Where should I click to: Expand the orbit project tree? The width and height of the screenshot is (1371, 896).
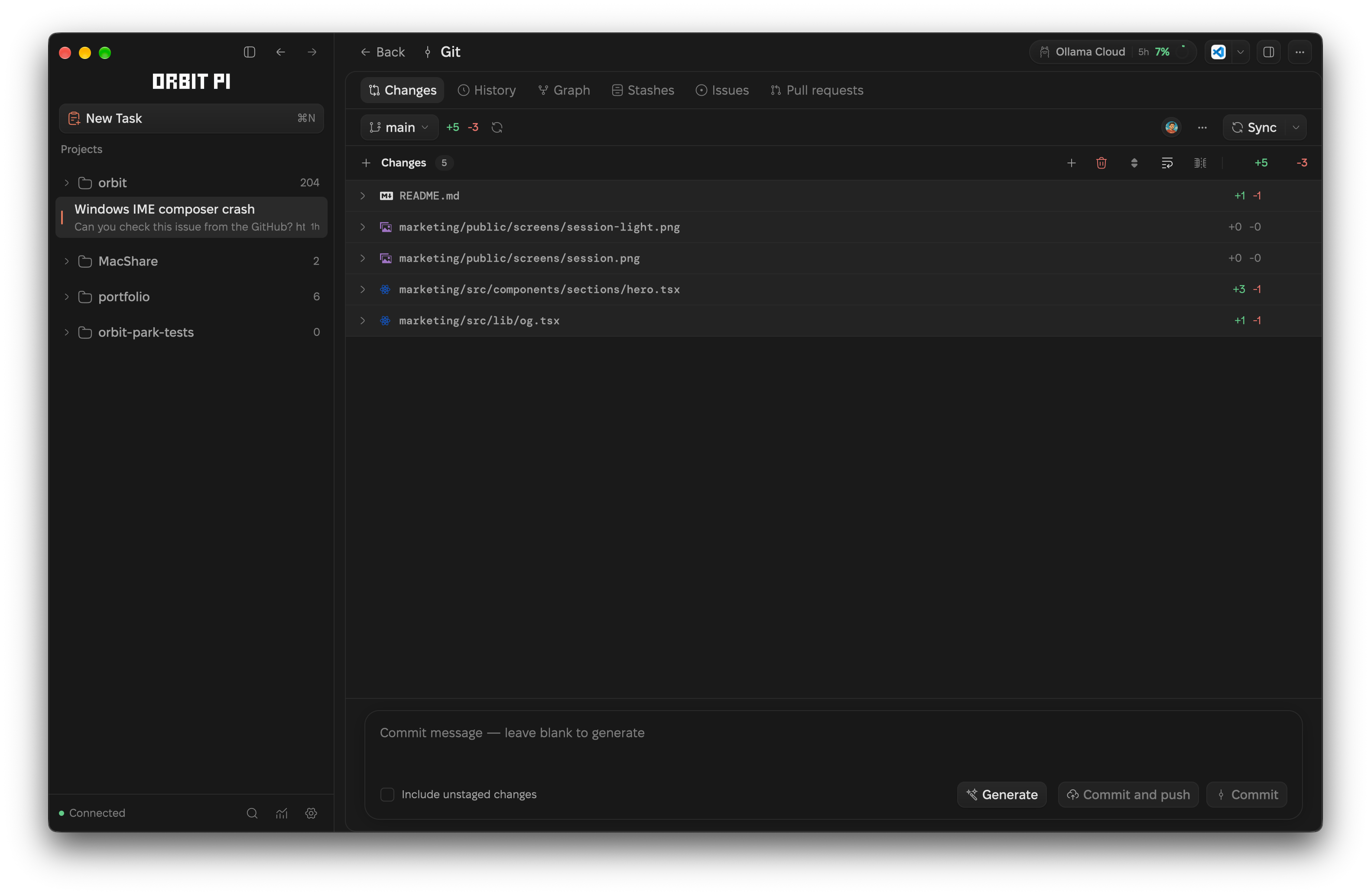tap(67, 183)
